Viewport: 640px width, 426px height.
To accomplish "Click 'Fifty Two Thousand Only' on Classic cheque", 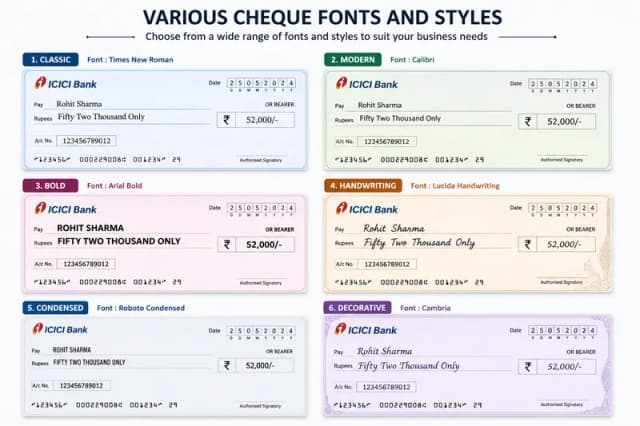I will [101, 117].
